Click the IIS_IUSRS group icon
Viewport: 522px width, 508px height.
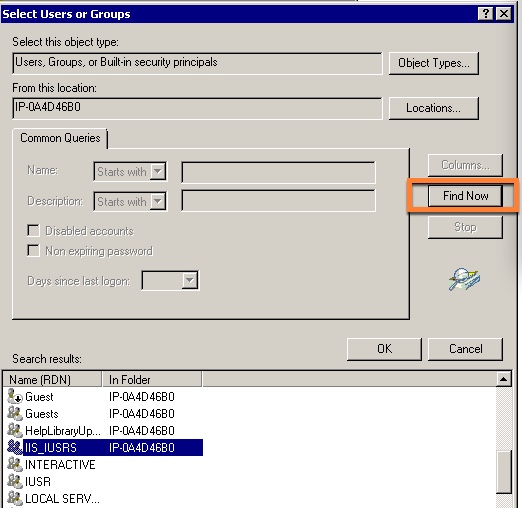coord(15,447)
